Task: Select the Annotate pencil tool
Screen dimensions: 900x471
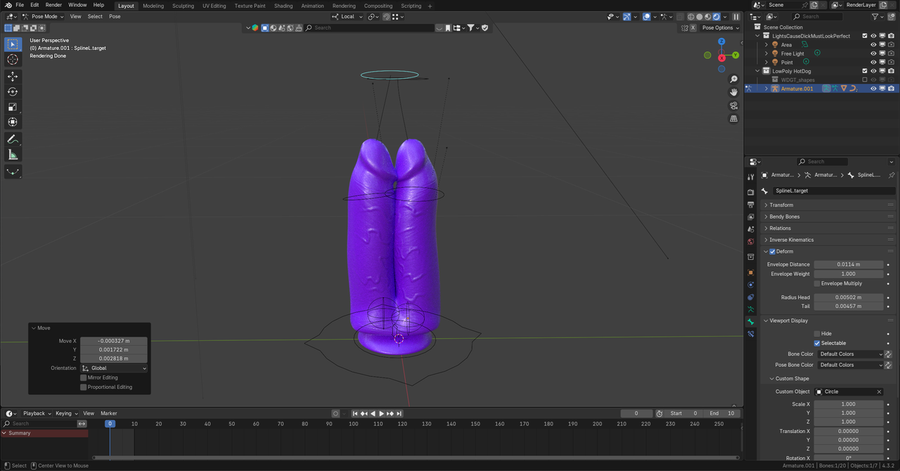Action: tap(13, 139)
